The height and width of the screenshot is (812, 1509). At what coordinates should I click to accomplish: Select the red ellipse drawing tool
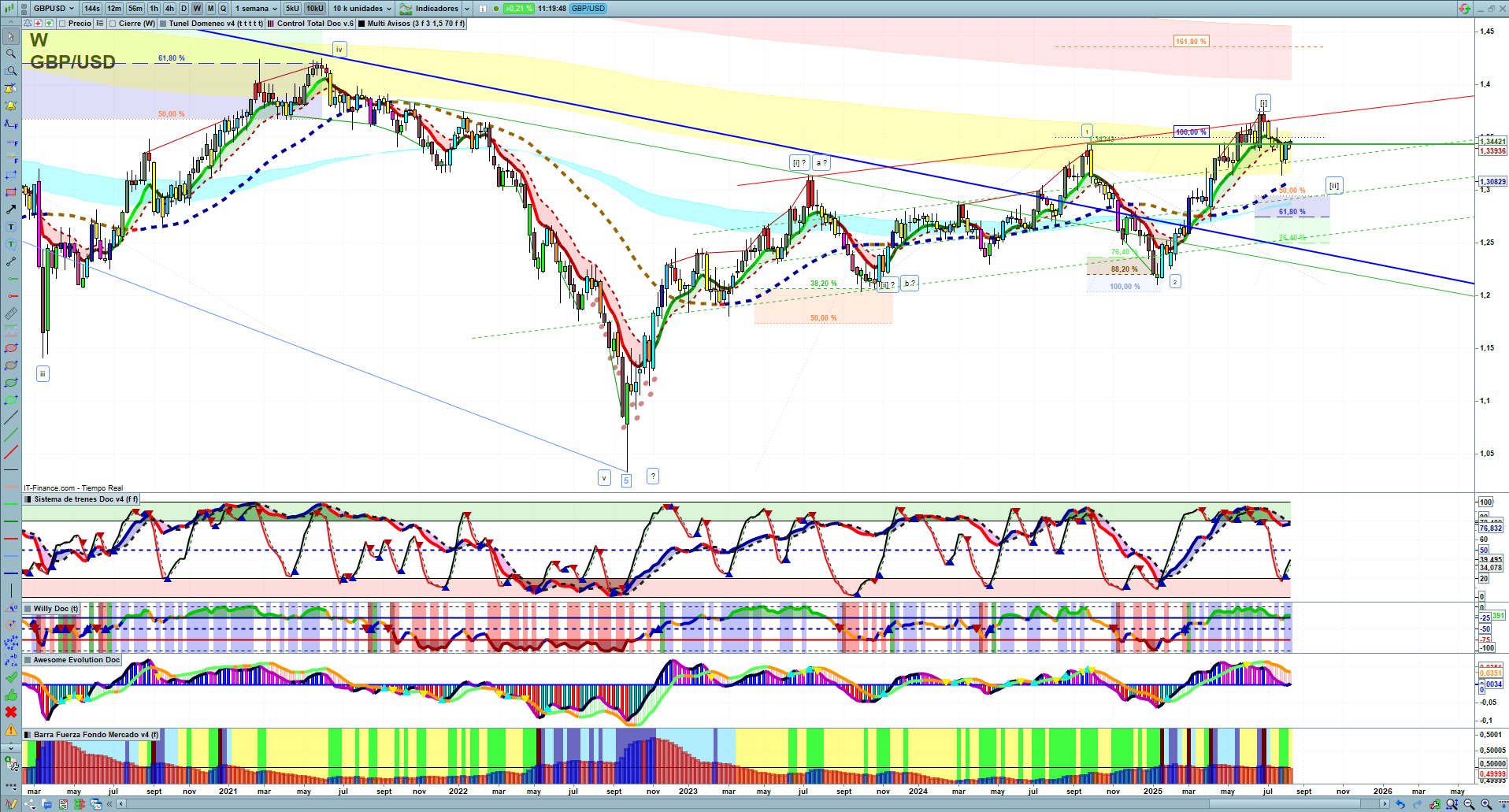[x=11, y=348]
